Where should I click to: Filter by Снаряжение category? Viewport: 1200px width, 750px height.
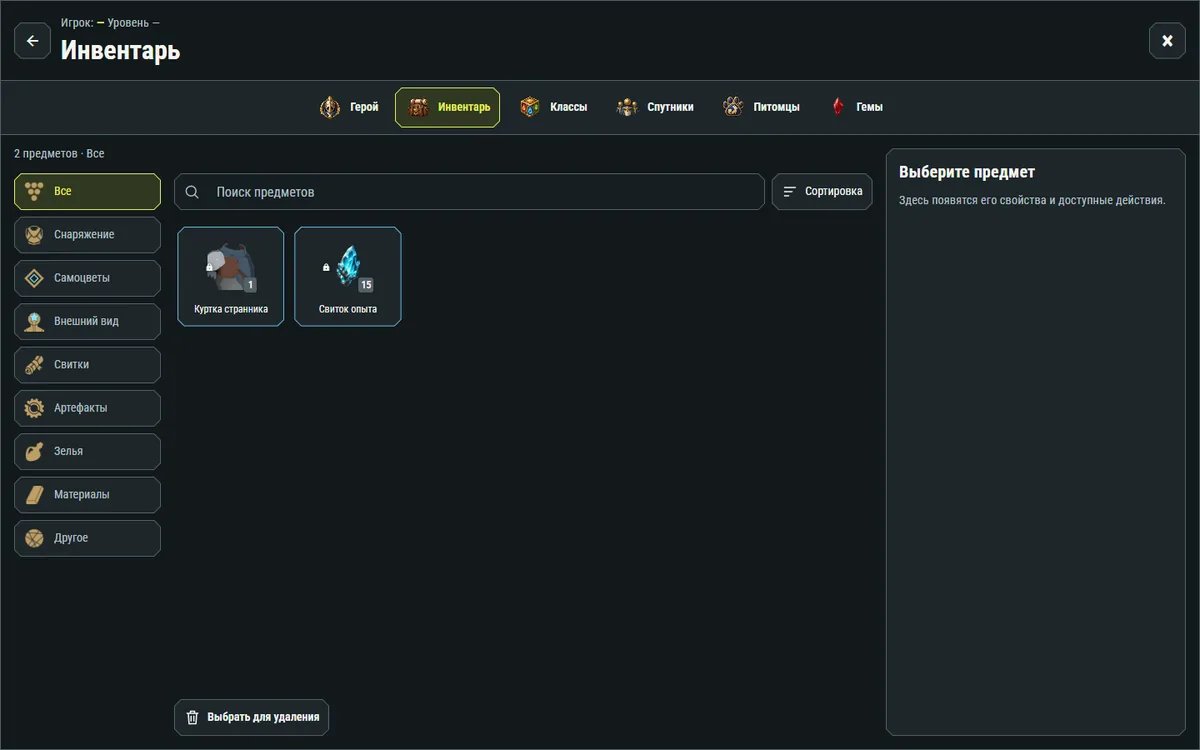click(x=87, y=235)
